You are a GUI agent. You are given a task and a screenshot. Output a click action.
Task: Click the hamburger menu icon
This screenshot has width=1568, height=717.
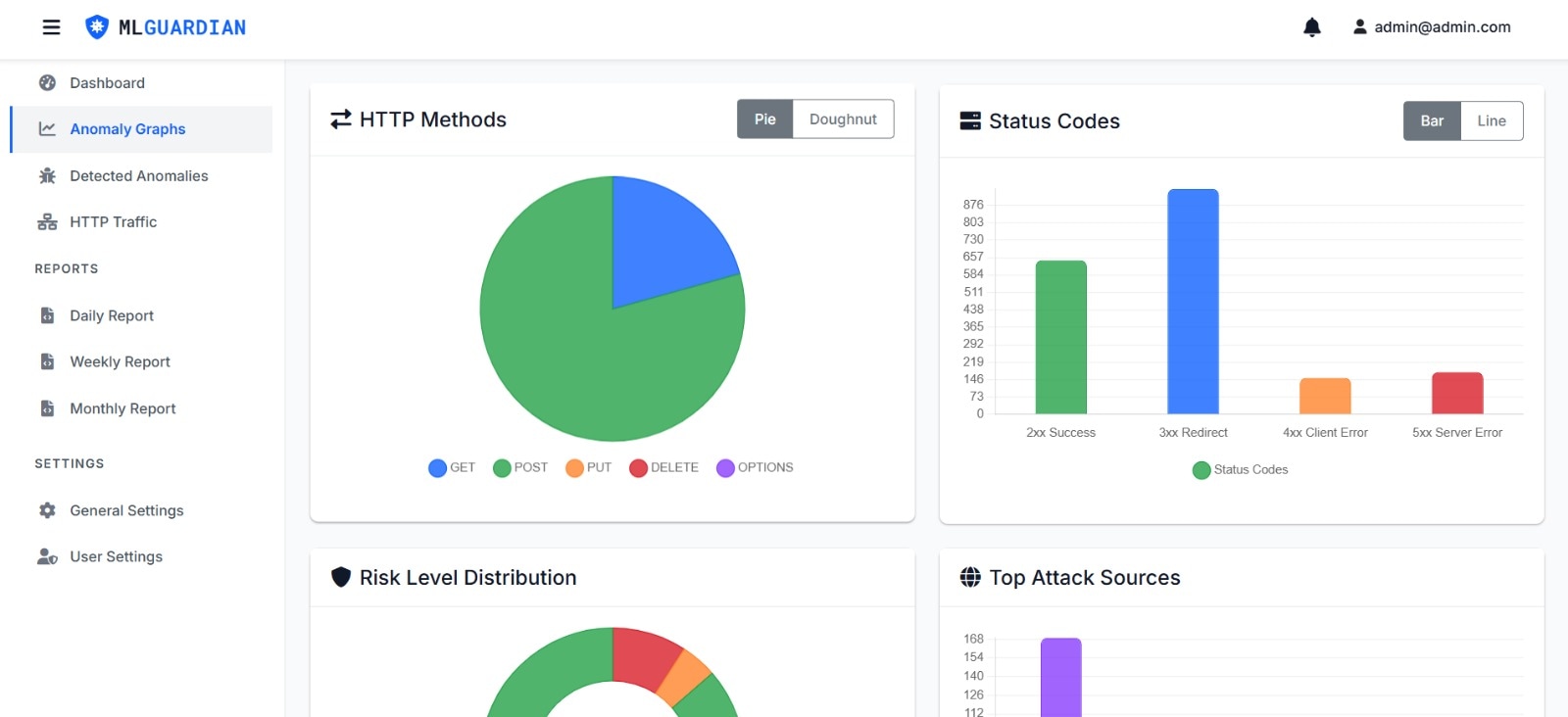pyautogui.click(x=51, y=27)
